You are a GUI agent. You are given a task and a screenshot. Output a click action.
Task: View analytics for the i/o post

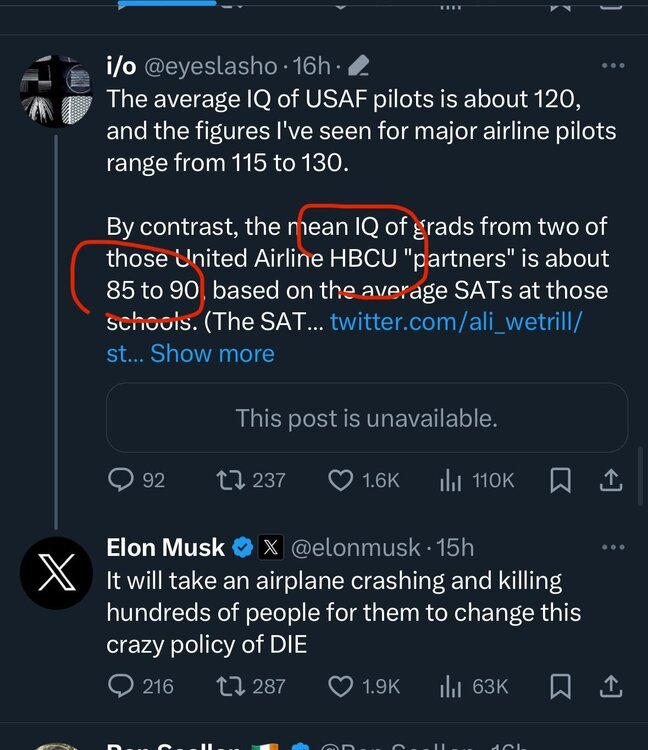point(449,481)
